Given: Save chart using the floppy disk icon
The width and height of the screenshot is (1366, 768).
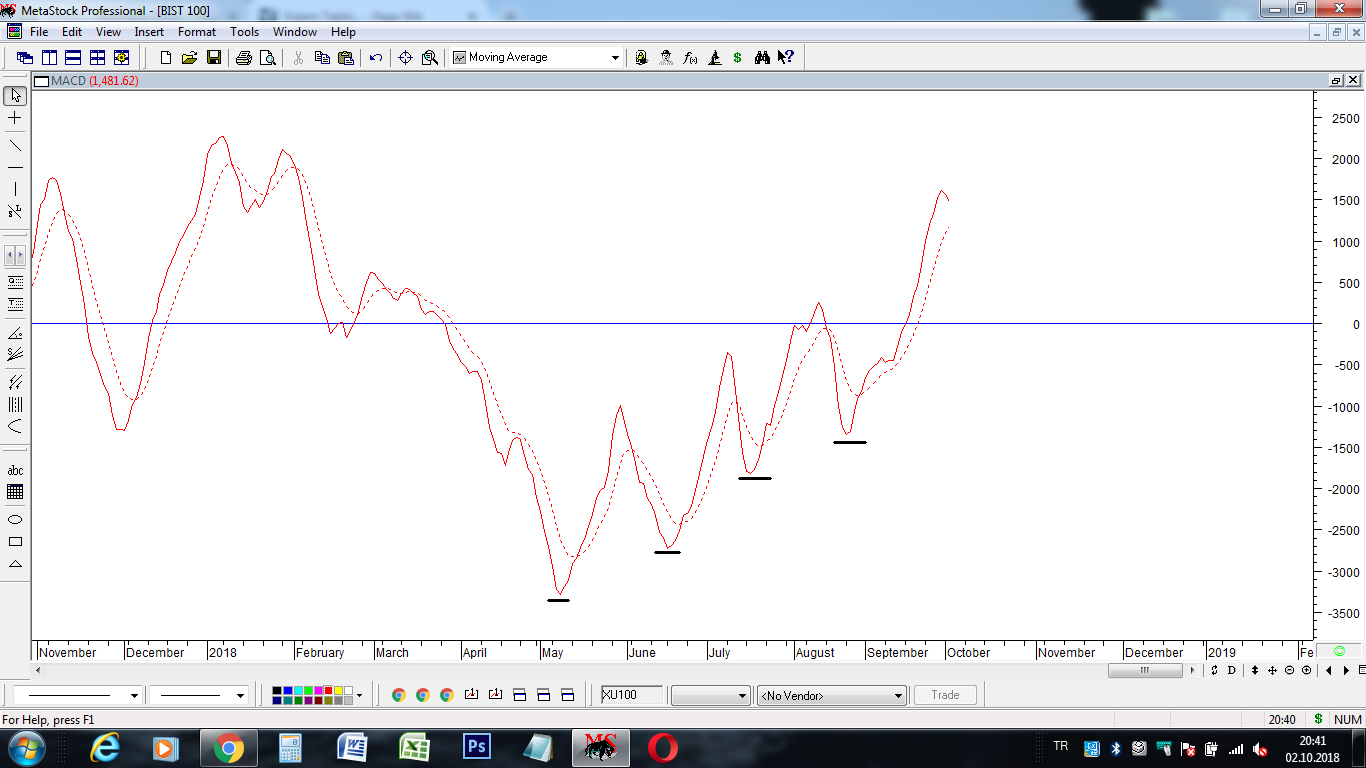Looking at the screenshot, I should 213,58.
